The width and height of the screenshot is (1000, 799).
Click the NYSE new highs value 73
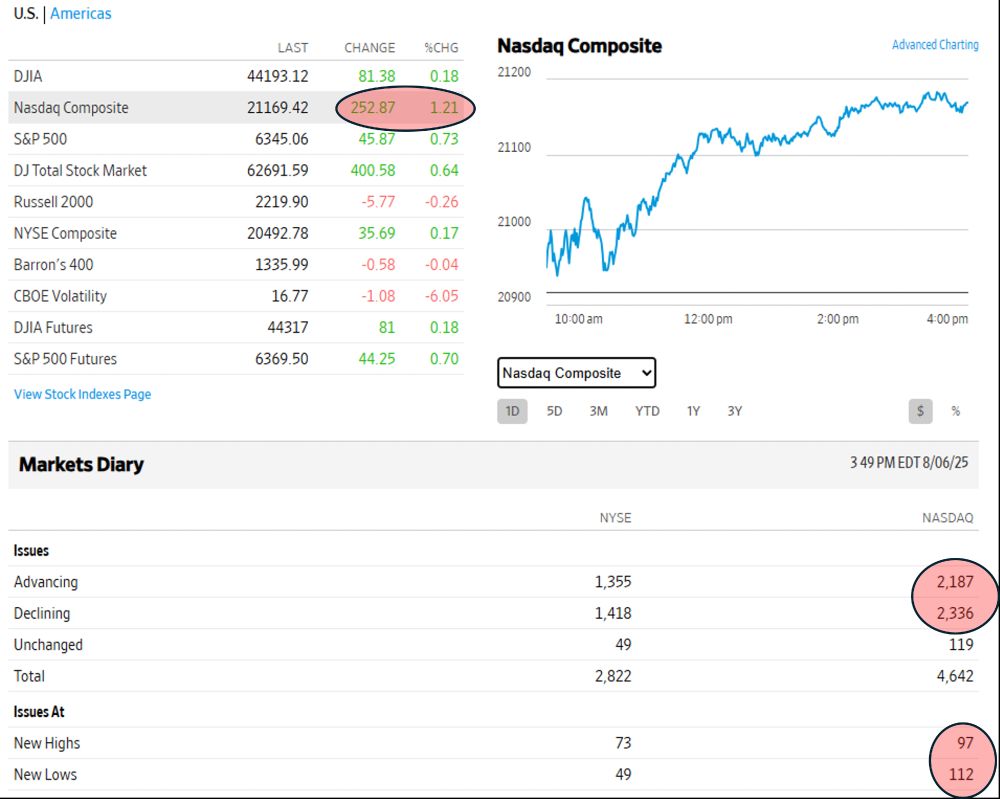click(623, 744)
